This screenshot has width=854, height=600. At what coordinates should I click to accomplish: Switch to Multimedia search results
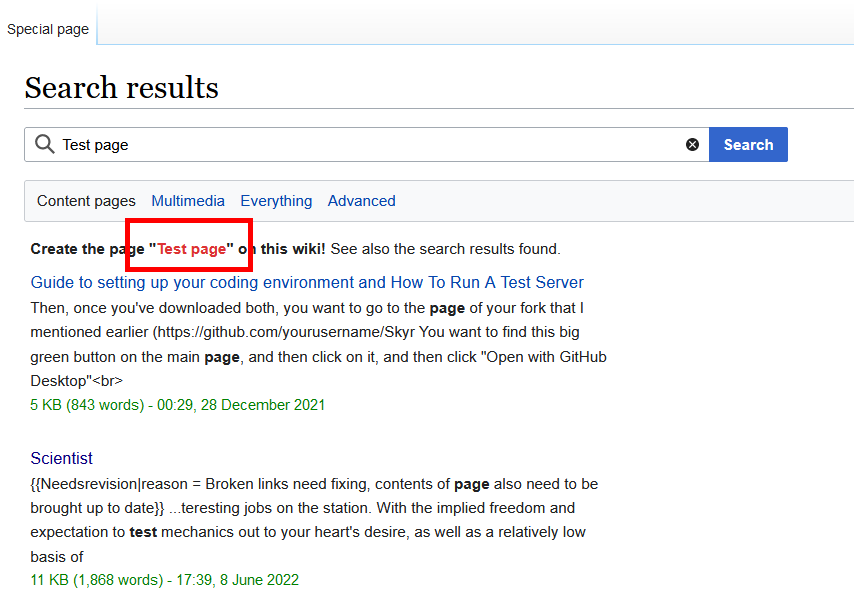tap(188, 201)
